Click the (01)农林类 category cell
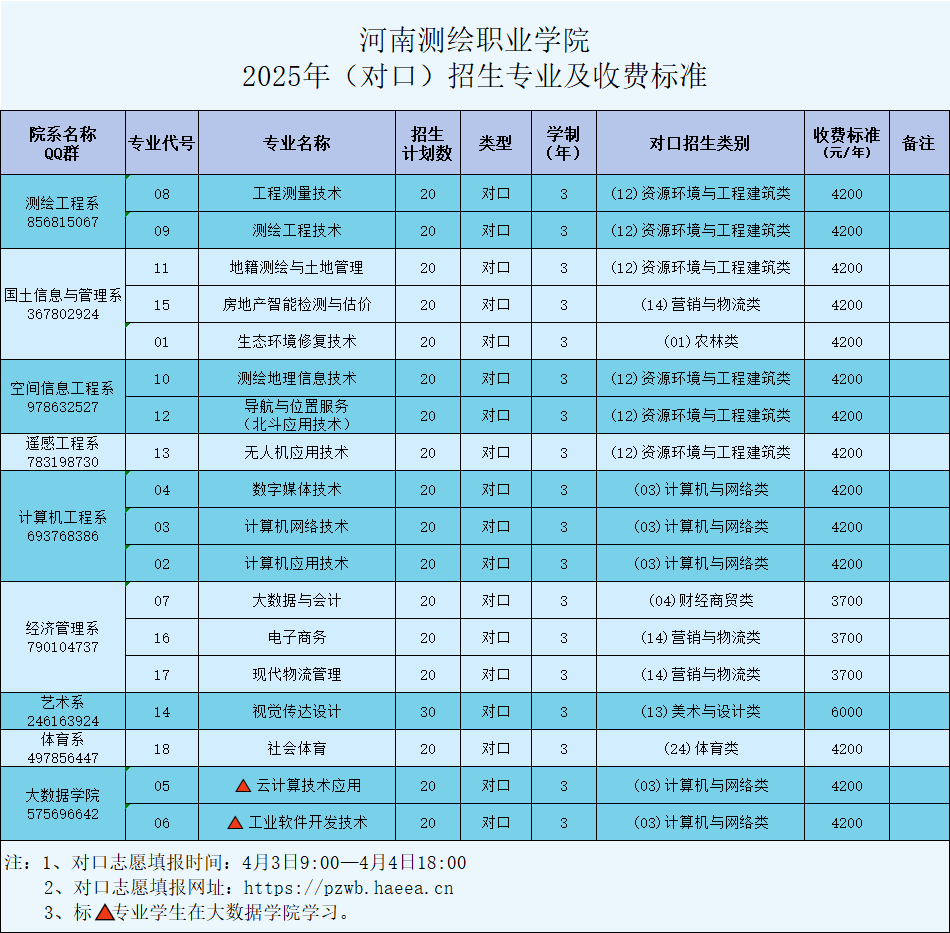950x933 pixels. [699, 342]
